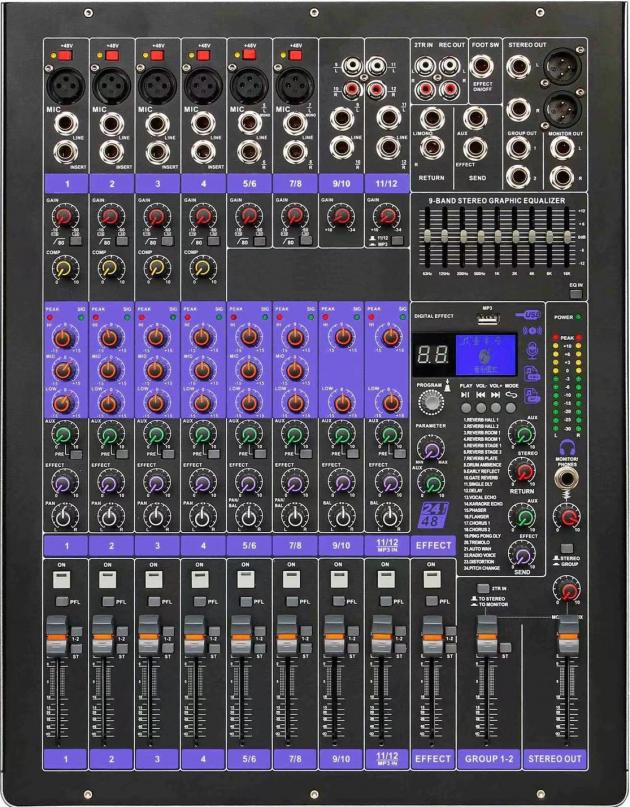Image resolution: width=630 pixels, height=807 pixels.
Task: Click the purple microphone icon
Action: 532,350
